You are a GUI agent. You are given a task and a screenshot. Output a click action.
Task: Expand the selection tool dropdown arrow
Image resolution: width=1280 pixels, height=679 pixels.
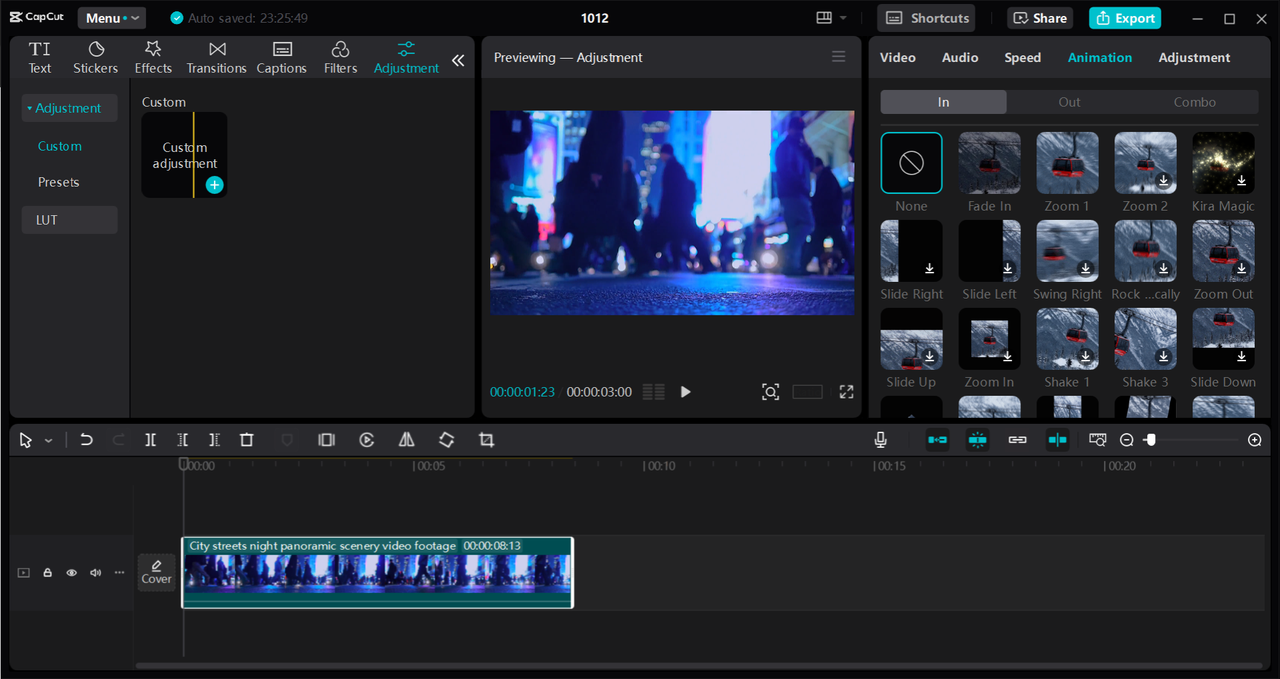[48, 441]
